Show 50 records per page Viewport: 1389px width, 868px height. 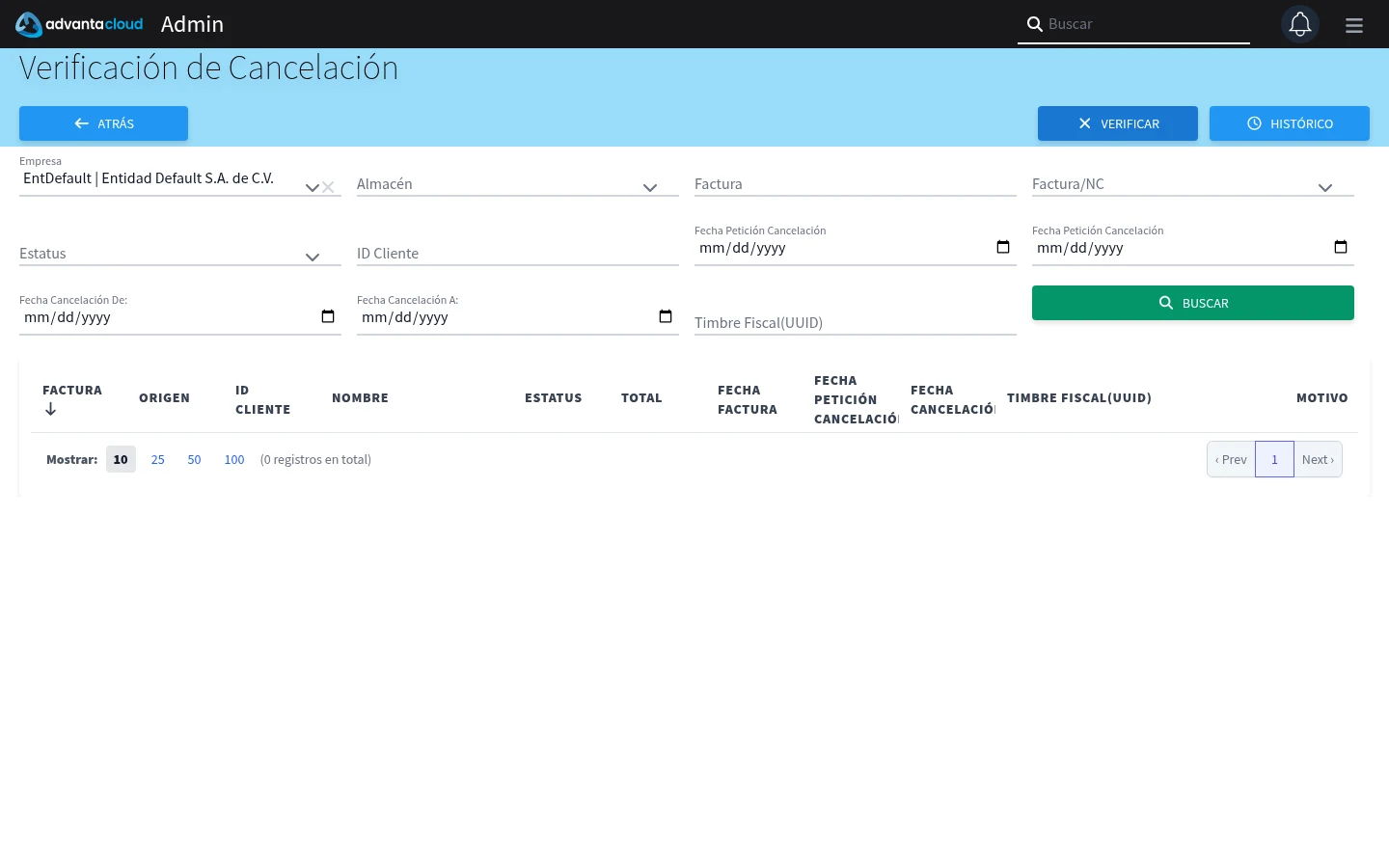pos(194,459)
